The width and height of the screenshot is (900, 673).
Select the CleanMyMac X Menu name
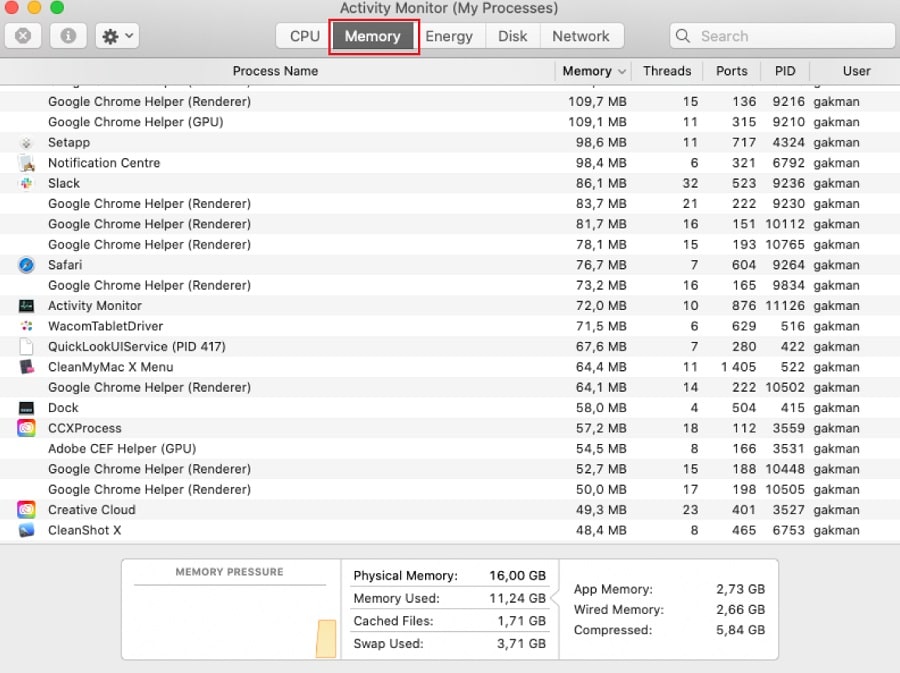click(111, 367)
